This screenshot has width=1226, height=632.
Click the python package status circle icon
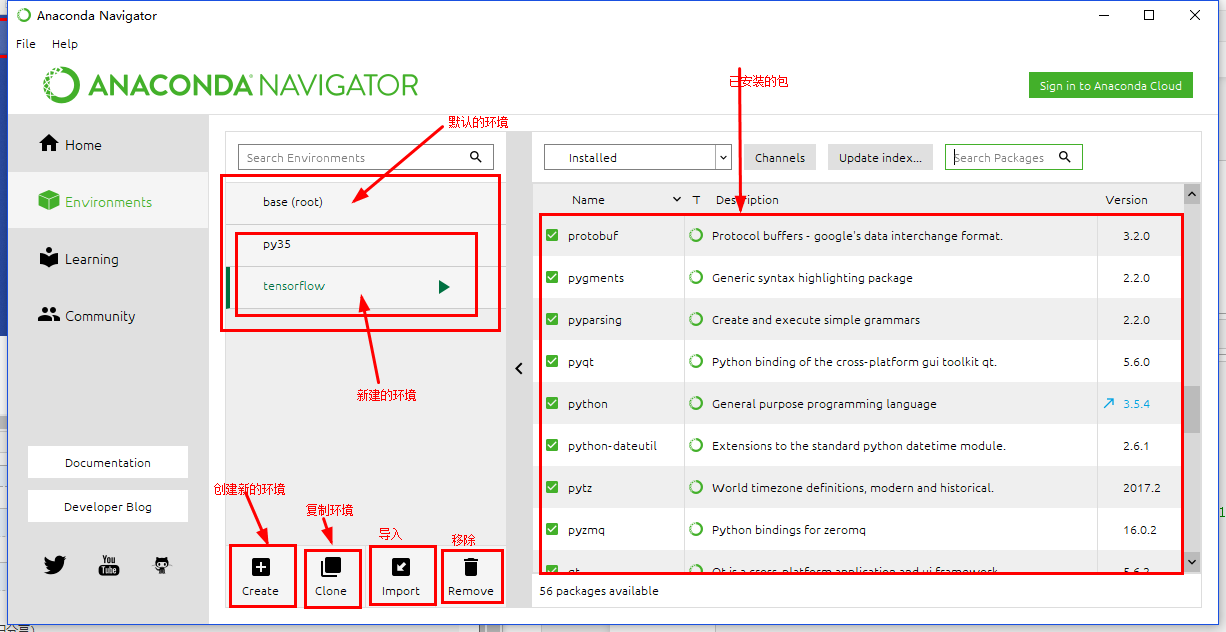coord(696,404)
